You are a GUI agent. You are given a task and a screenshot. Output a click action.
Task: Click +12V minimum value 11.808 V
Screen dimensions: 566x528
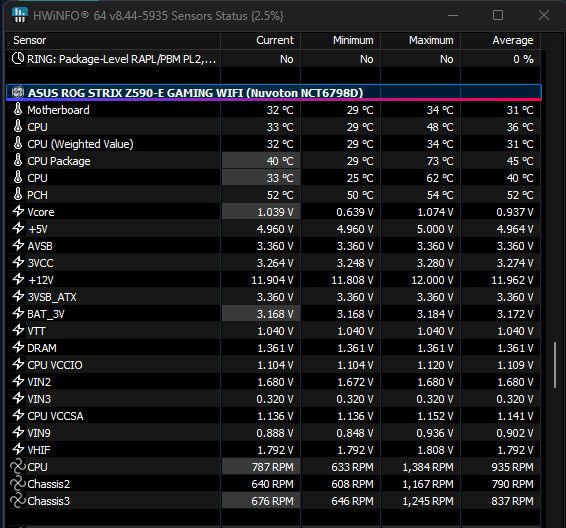click(352, 280)
